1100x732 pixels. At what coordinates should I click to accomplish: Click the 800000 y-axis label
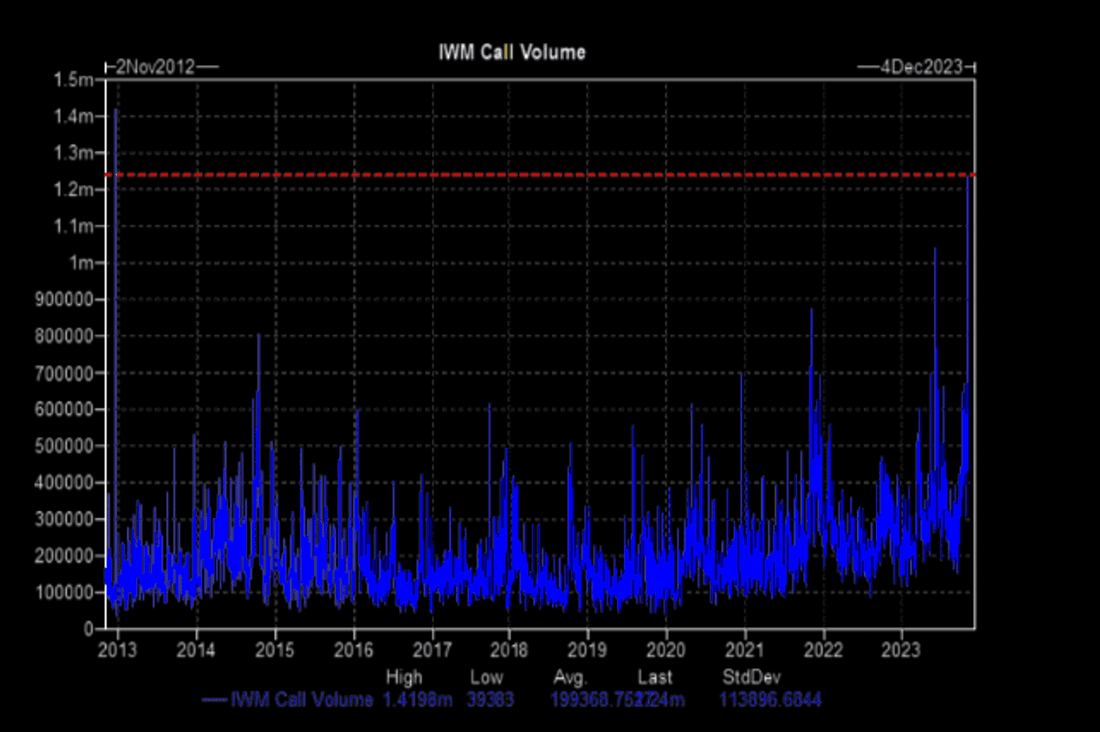[x=64, y=335]
